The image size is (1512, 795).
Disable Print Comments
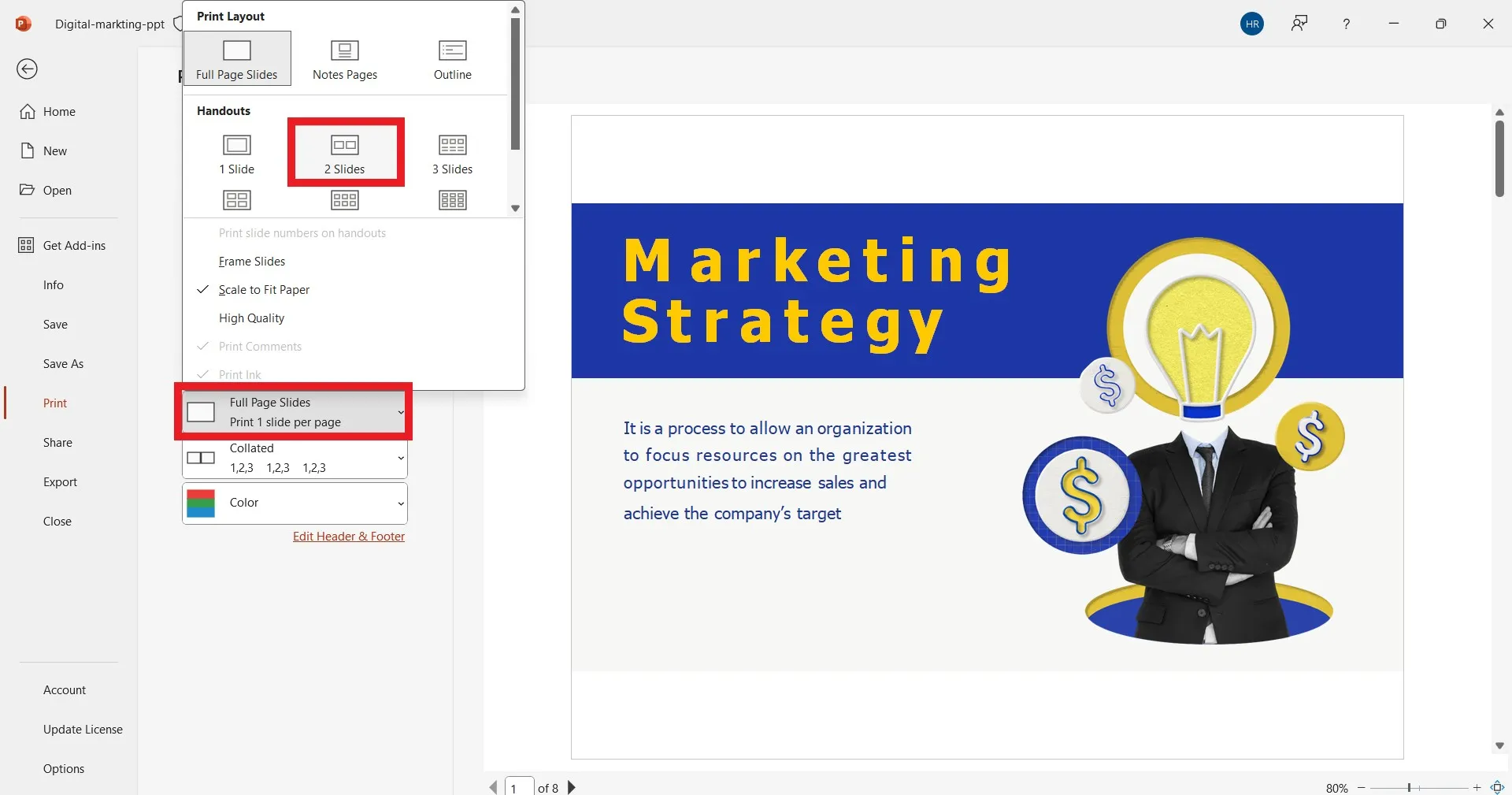260,346
